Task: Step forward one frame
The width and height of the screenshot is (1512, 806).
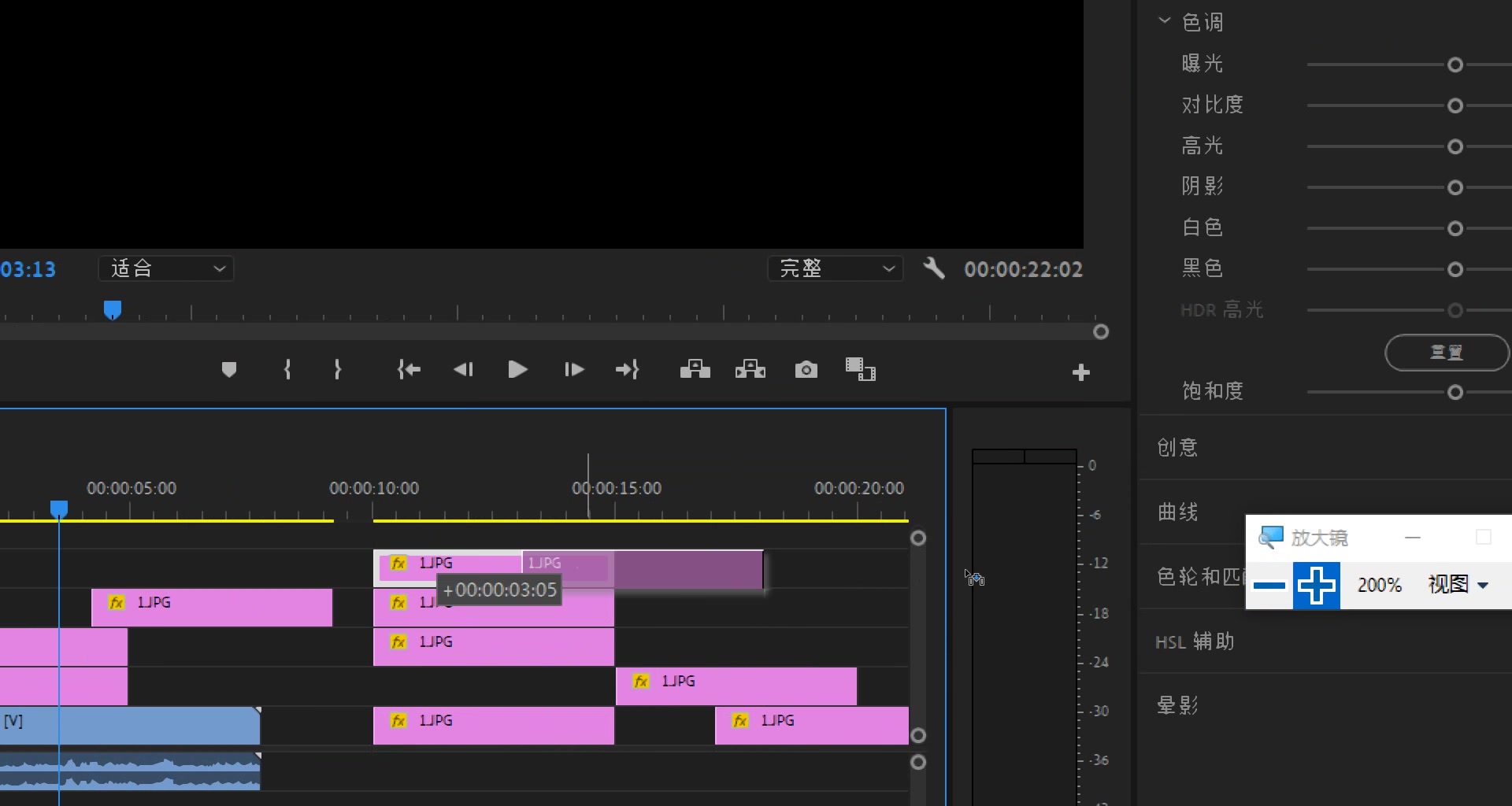Action: coord(574,370)
